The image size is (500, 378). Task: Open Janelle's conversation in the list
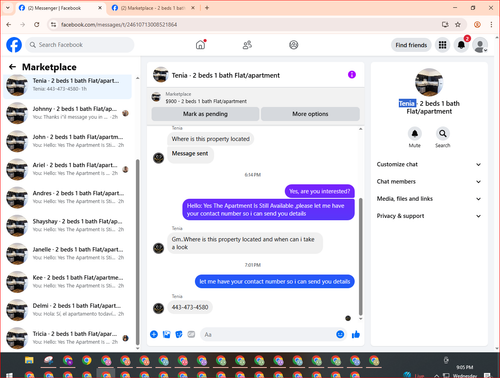click(68, 253)
